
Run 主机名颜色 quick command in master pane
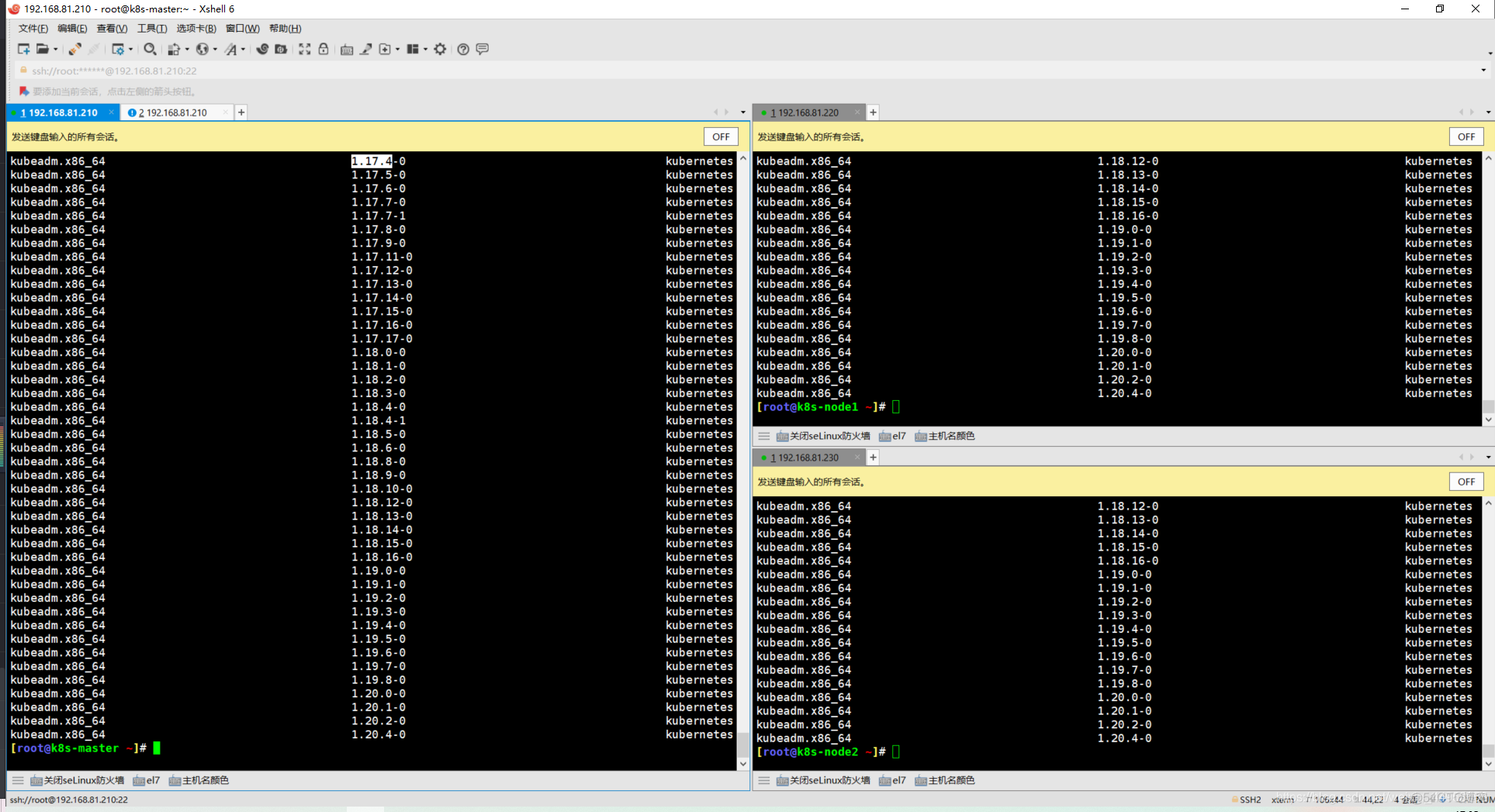(199, 780)
